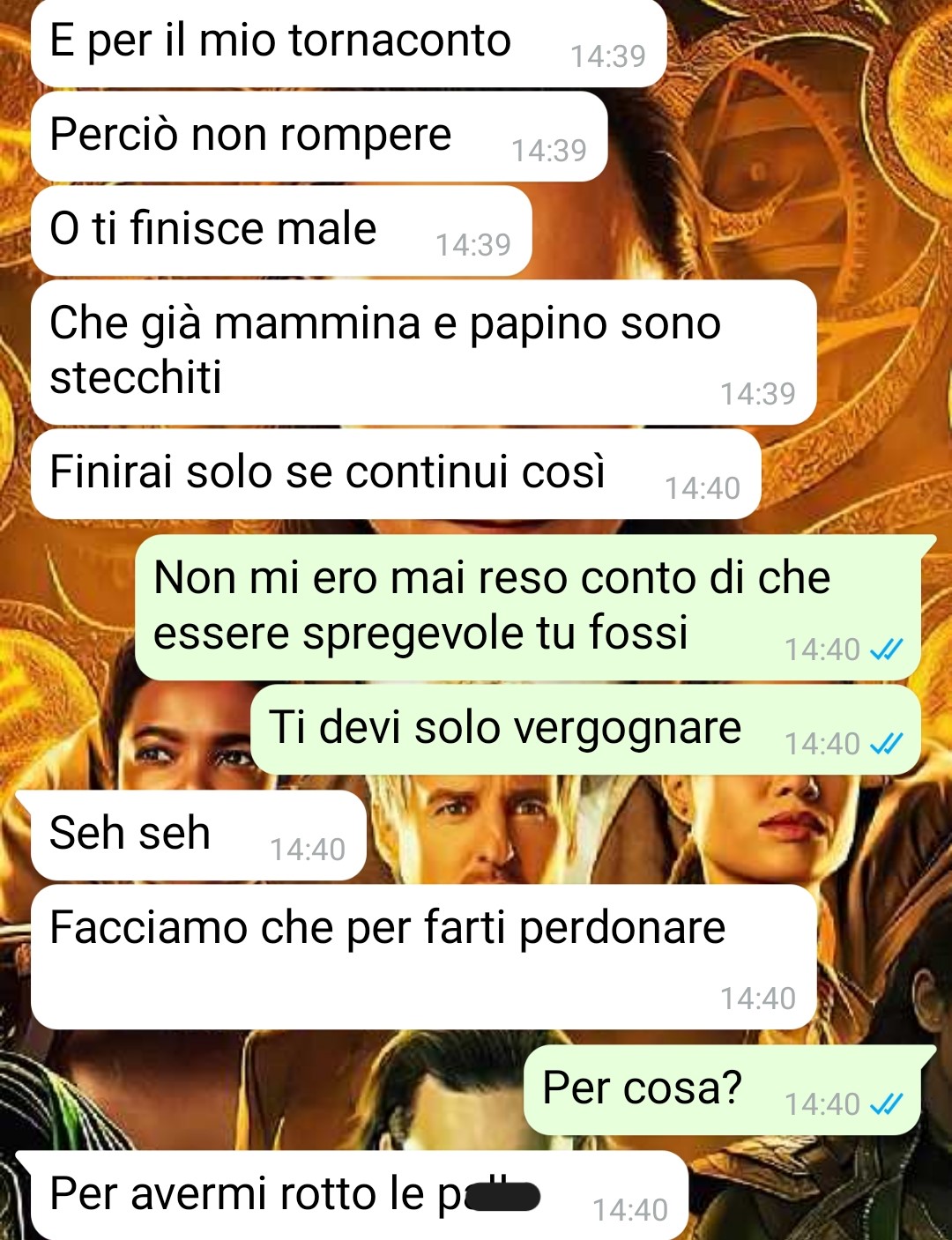Tap the message 'Che già mammina e papino sono stecchiti'

423,353
